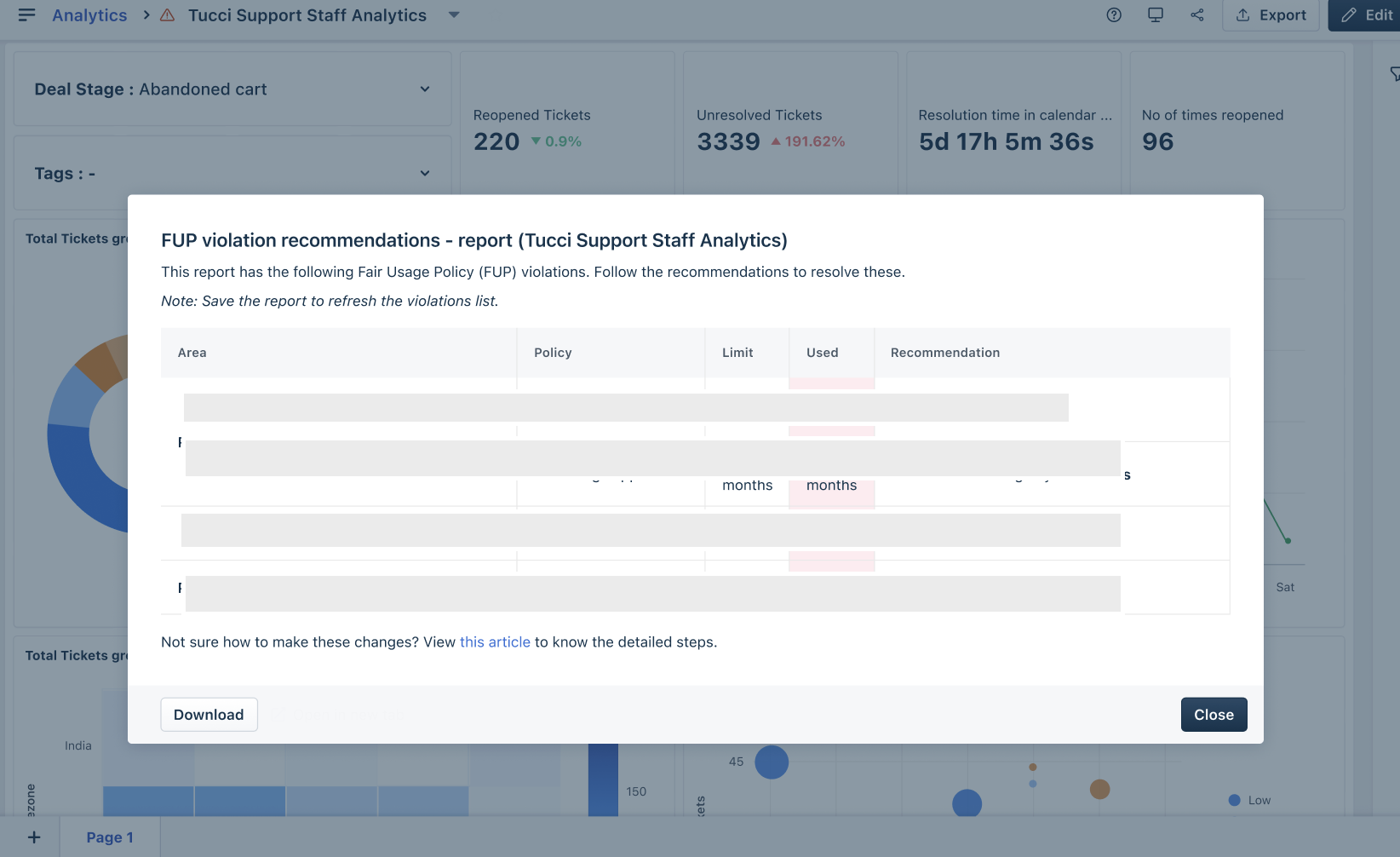Click the presentation mode monitor icon
The width and height of the screenshot is (1400, 857).
point(1156,15)
